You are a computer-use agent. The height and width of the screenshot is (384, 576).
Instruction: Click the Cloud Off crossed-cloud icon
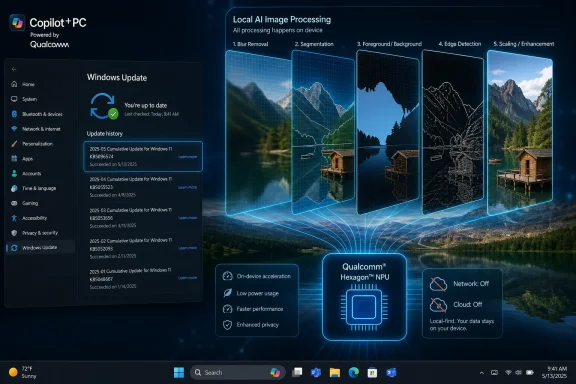pyautogui.click(x=438, y=305)
